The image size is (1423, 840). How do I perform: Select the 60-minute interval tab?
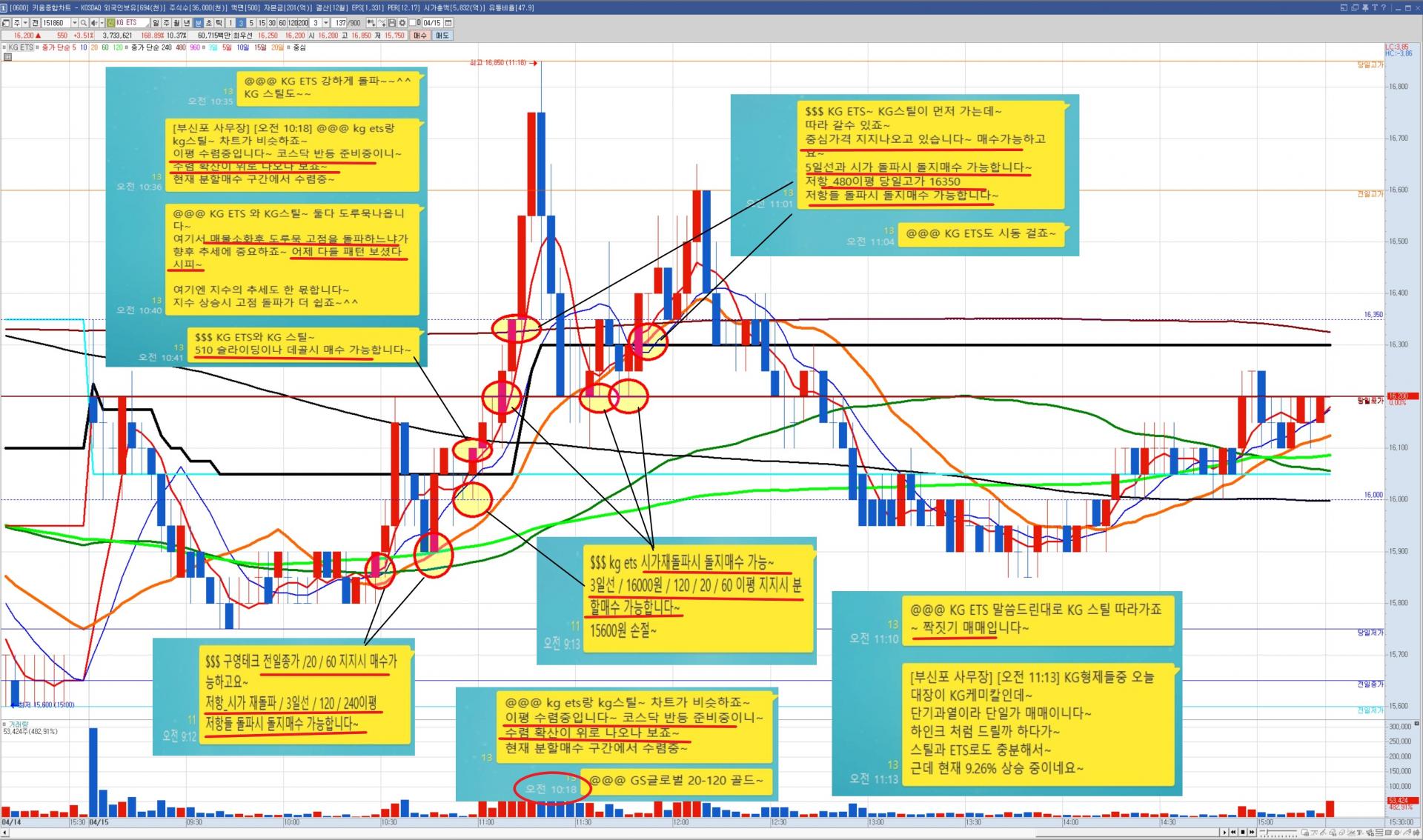(282, 23)
